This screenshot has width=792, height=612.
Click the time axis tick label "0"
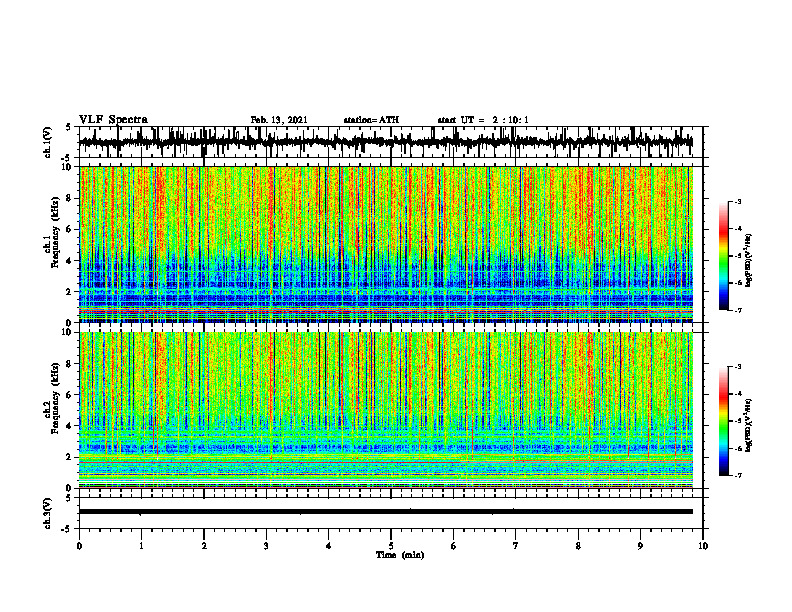[x=79, y=546]
